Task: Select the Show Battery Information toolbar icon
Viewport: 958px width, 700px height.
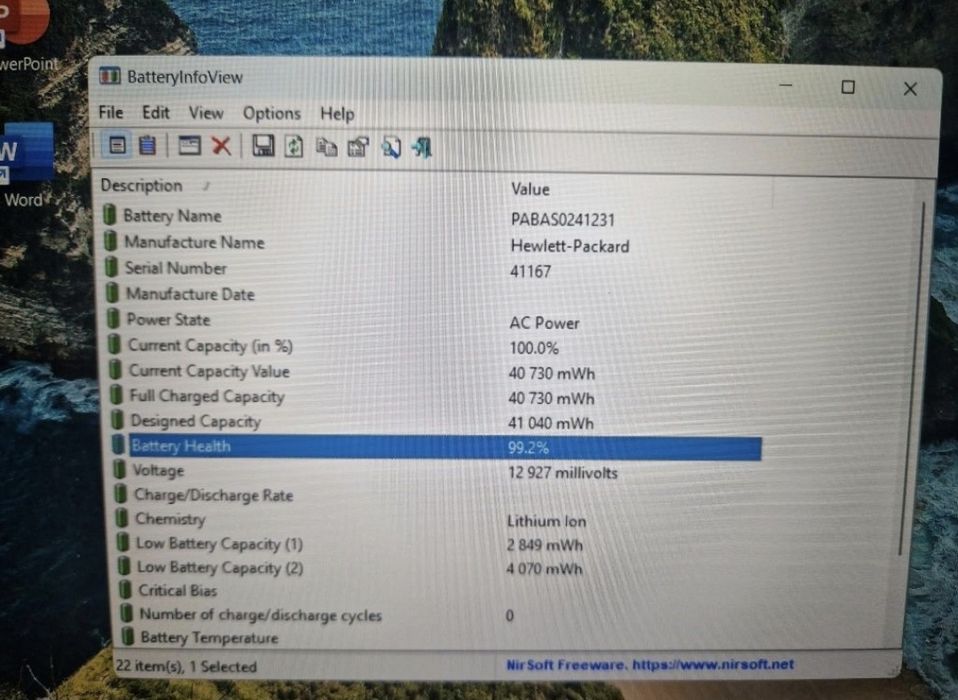Action: tap(117, 145)
